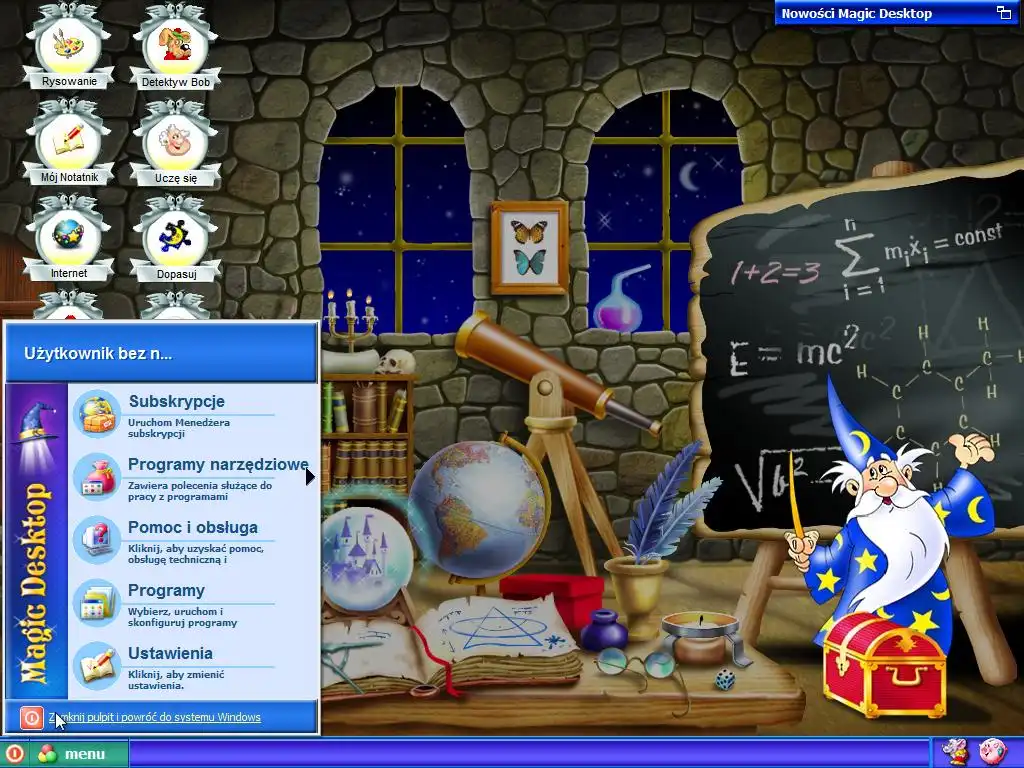
Task: Click text 'Uruchom Menedżera subskrypcji'
Action: pos(179,428)
